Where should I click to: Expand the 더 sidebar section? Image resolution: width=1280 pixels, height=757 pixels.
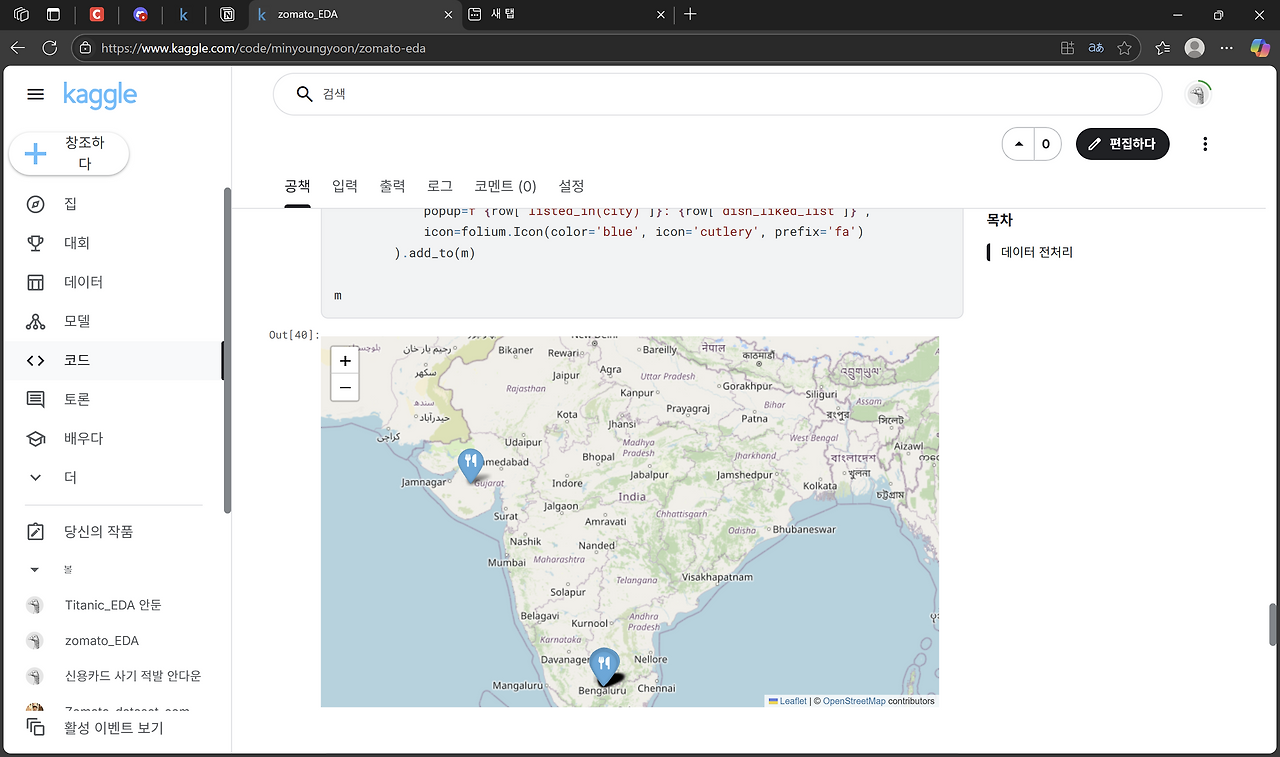click(70, 478)
